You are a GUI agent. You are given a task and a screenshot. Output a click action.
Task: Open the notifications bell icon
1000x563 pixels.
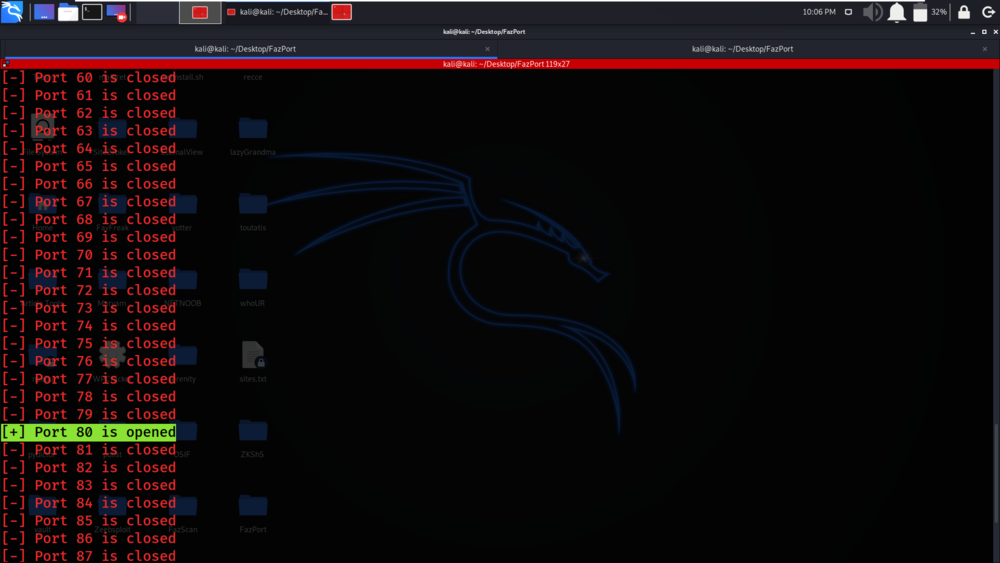tap(897, 12)
